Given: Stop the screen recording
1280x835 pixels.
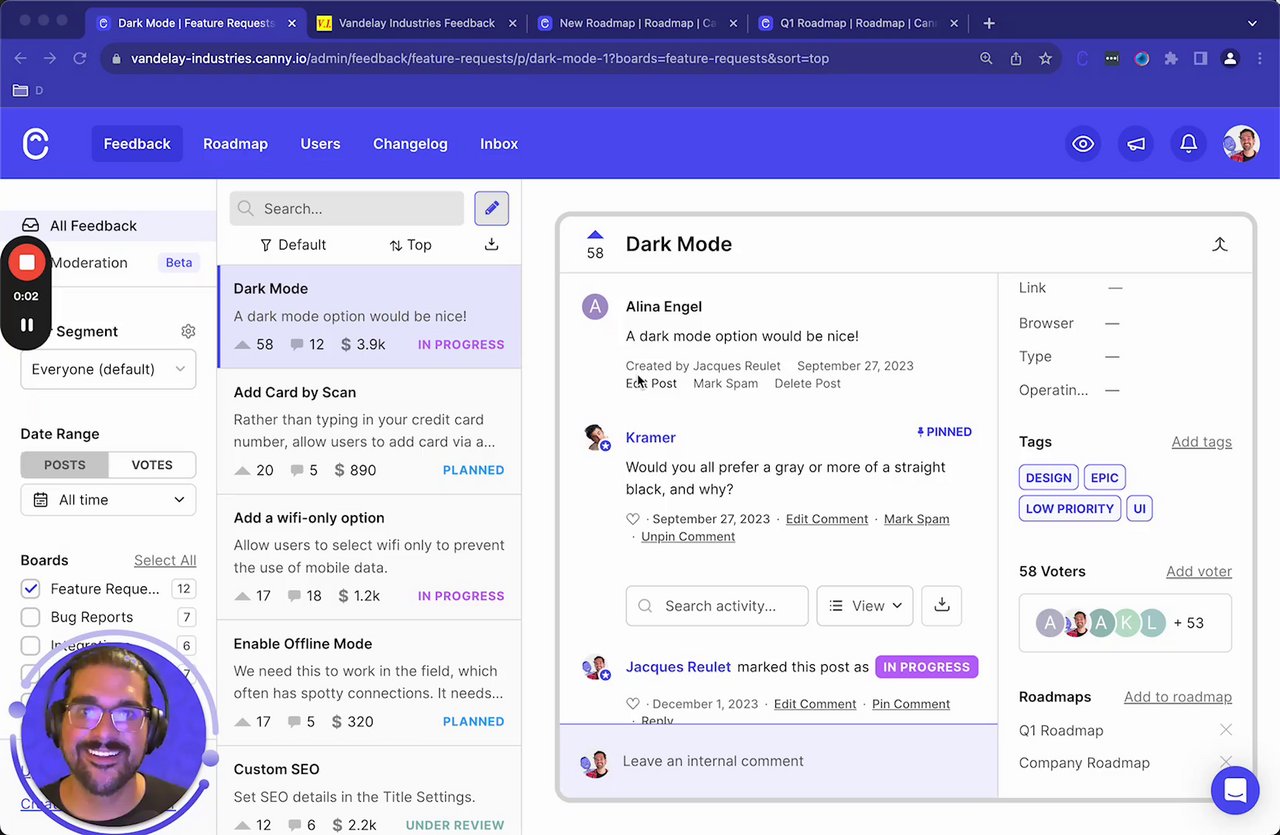Looking at the screenshot, I should click(x=27, y=263).
